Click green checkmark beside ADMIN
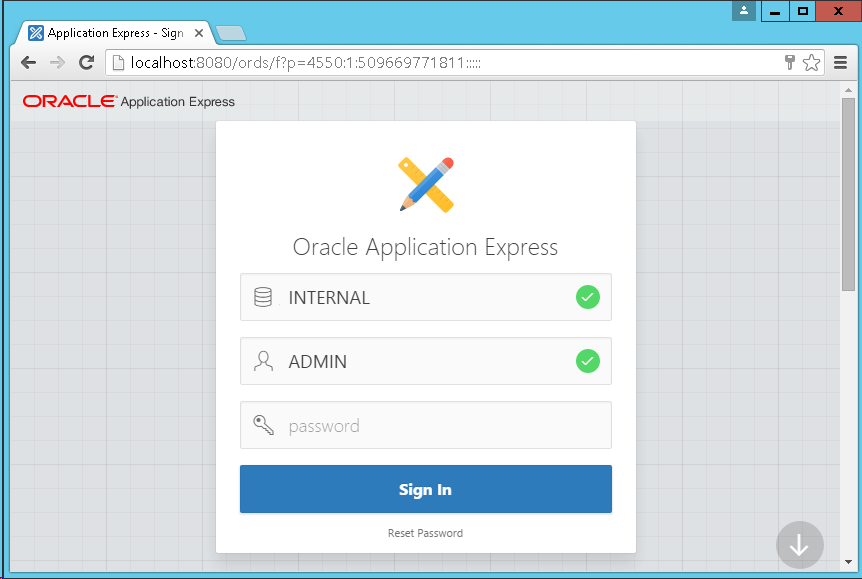This screenshot has height=579, width=862. coord(588,361)
